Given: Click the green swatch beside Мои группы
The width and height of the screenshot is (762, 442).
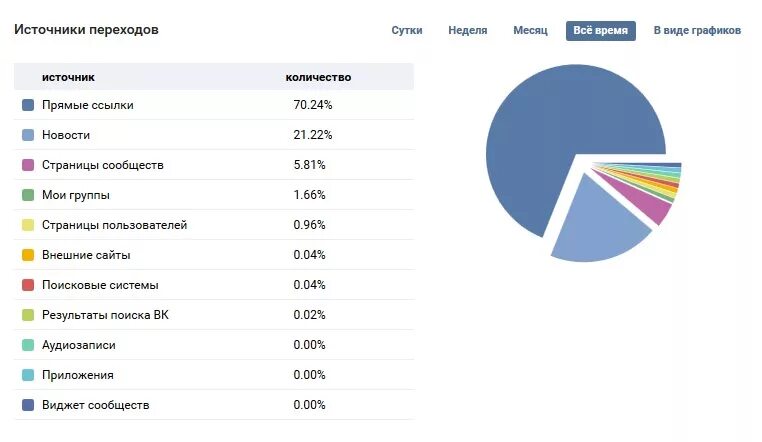Looking at the screenshot, I should (28, 195).
